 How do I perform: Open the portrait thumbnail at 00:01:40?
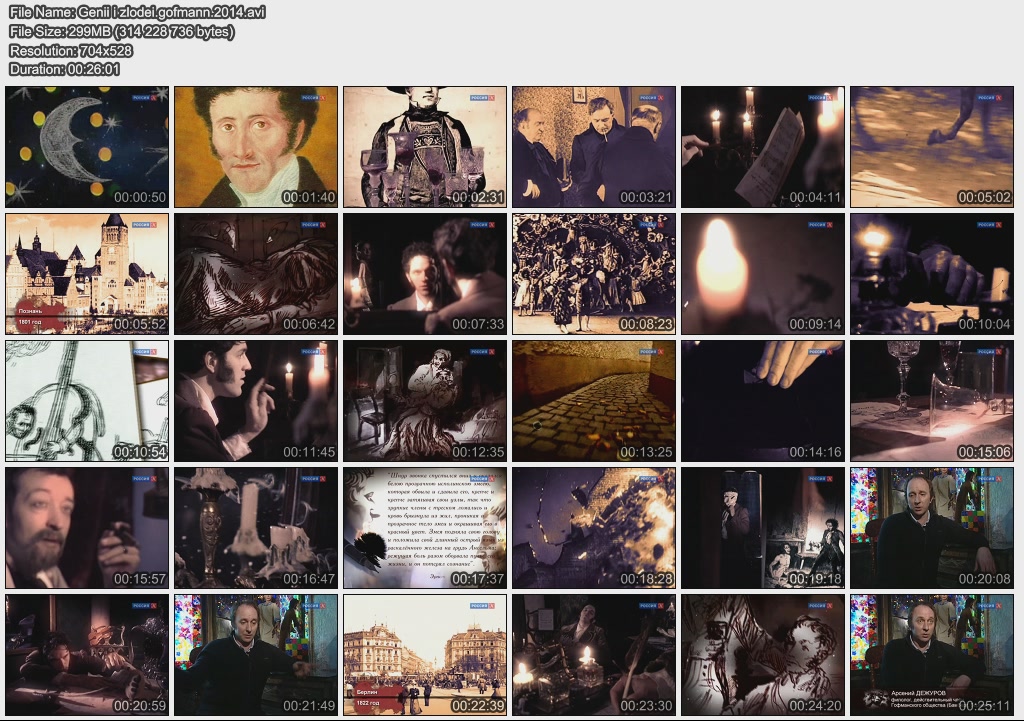coord(256,147)
